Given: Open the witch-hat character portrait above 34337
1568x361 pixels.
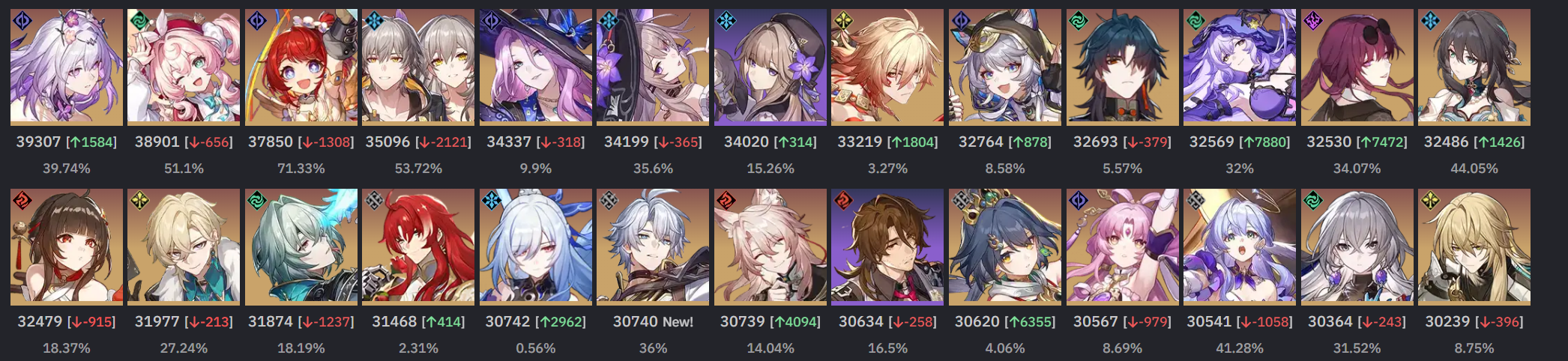Looking at the screenshot, I should (x=536, y=67).
